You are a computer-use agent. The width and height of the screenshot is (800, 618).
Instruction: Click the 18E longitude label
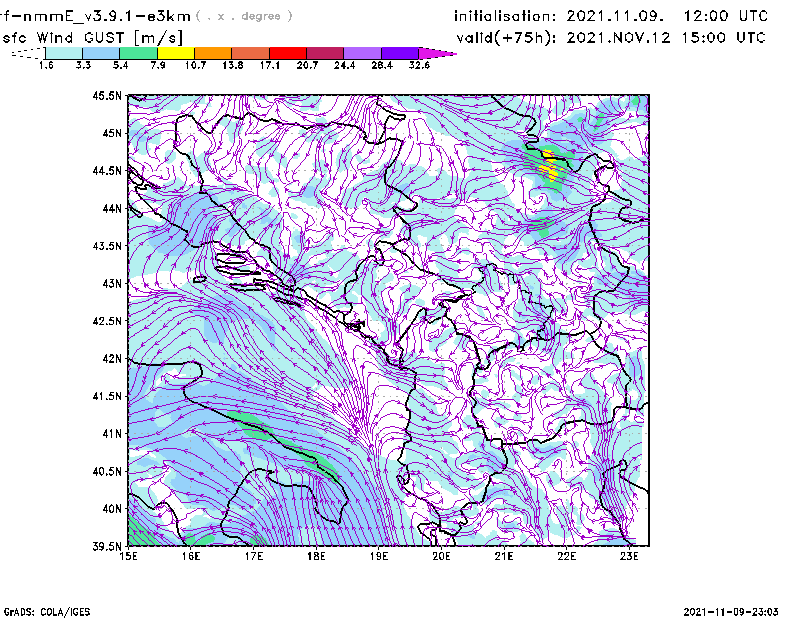(x=316, y=556)
